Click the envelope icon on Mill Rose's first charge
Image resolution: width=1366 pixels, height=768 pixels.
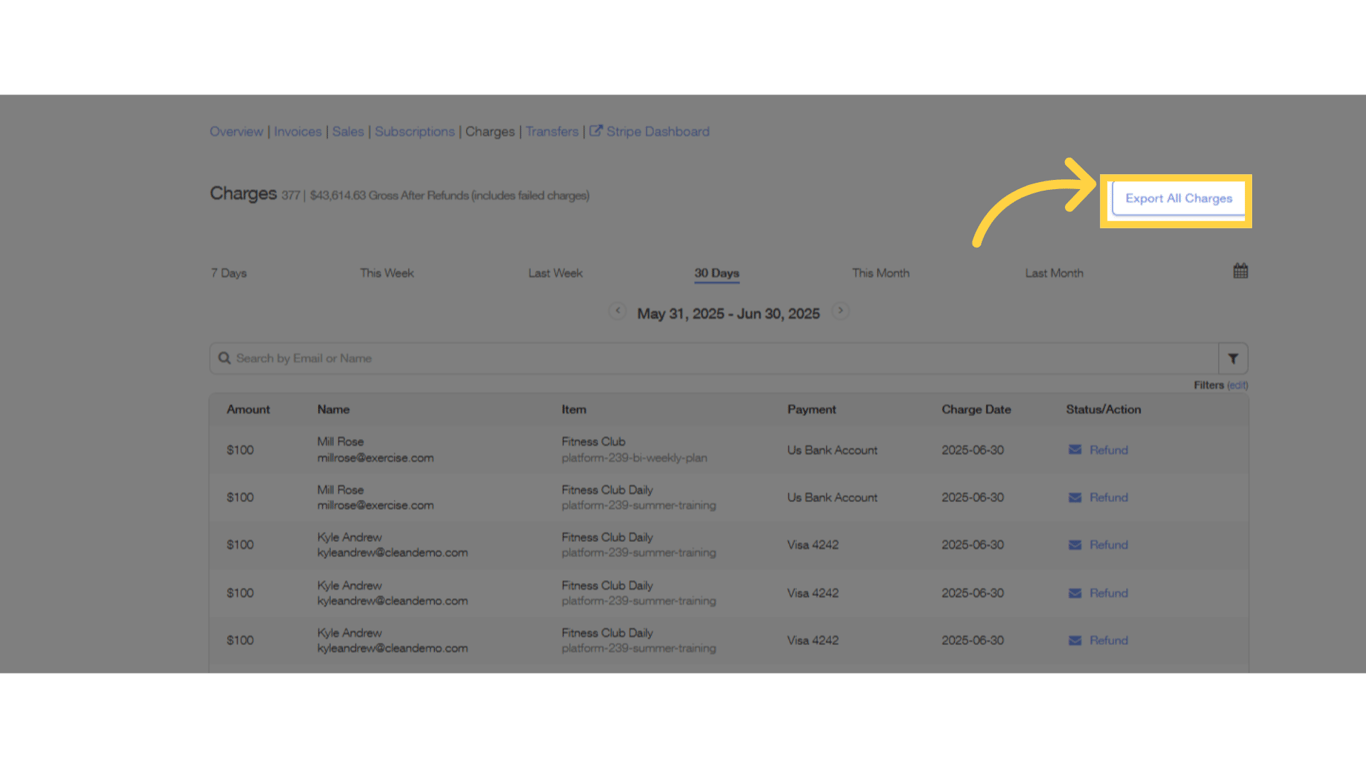[x=1074, y=449]
